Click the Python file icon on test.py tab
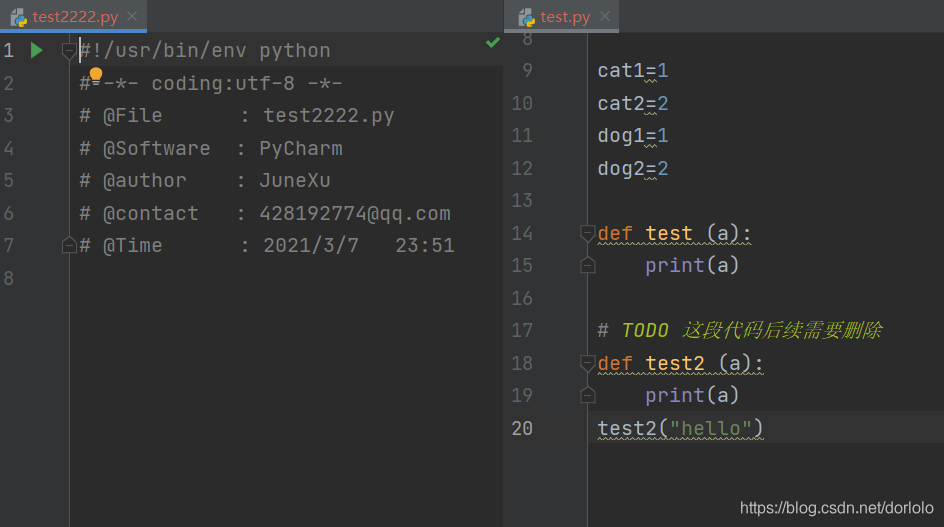 527,17
